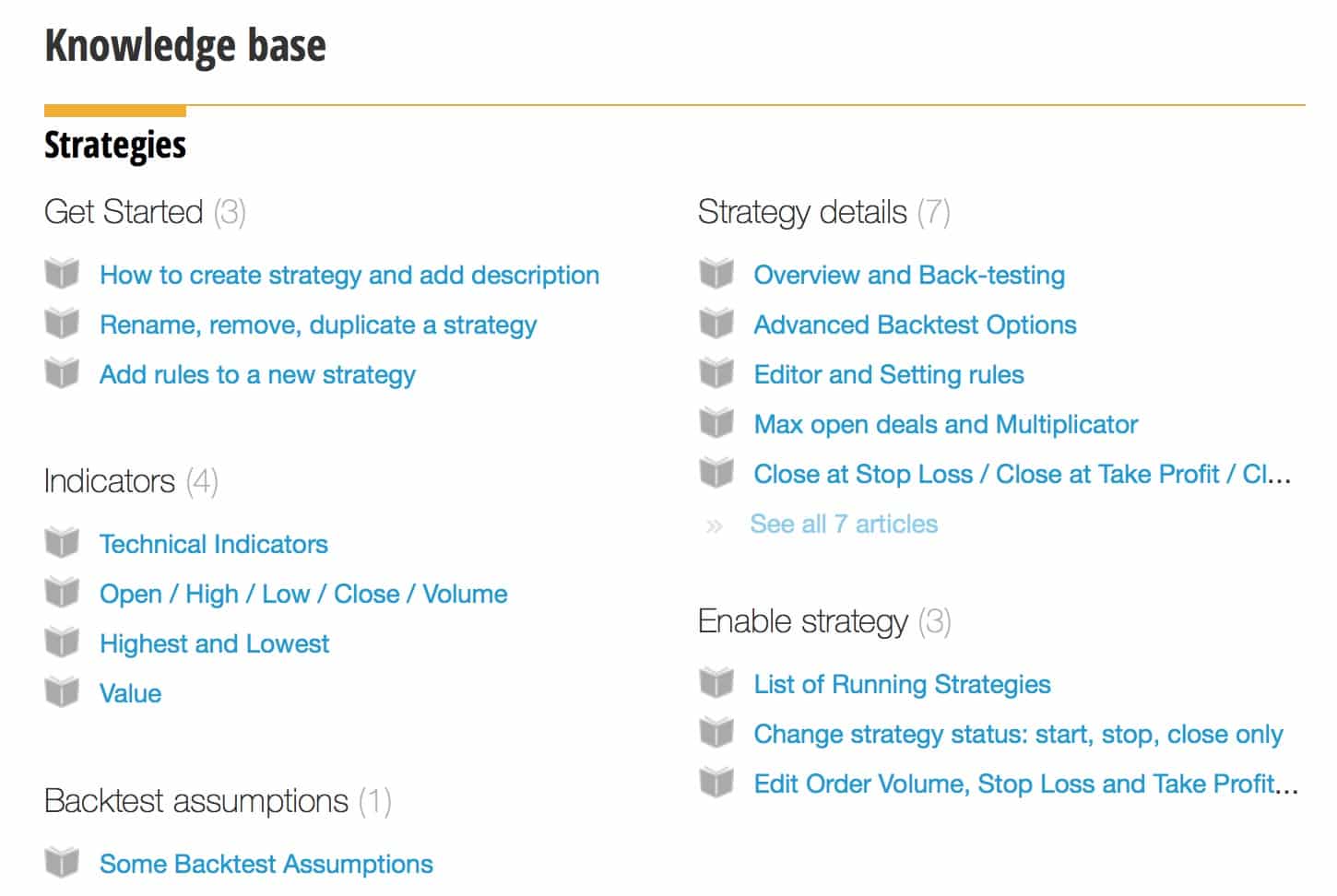Open Max open deals and Multiplicator article
Image resolution: width=1337 pixels, height=896 pixels.
[946, 424]
